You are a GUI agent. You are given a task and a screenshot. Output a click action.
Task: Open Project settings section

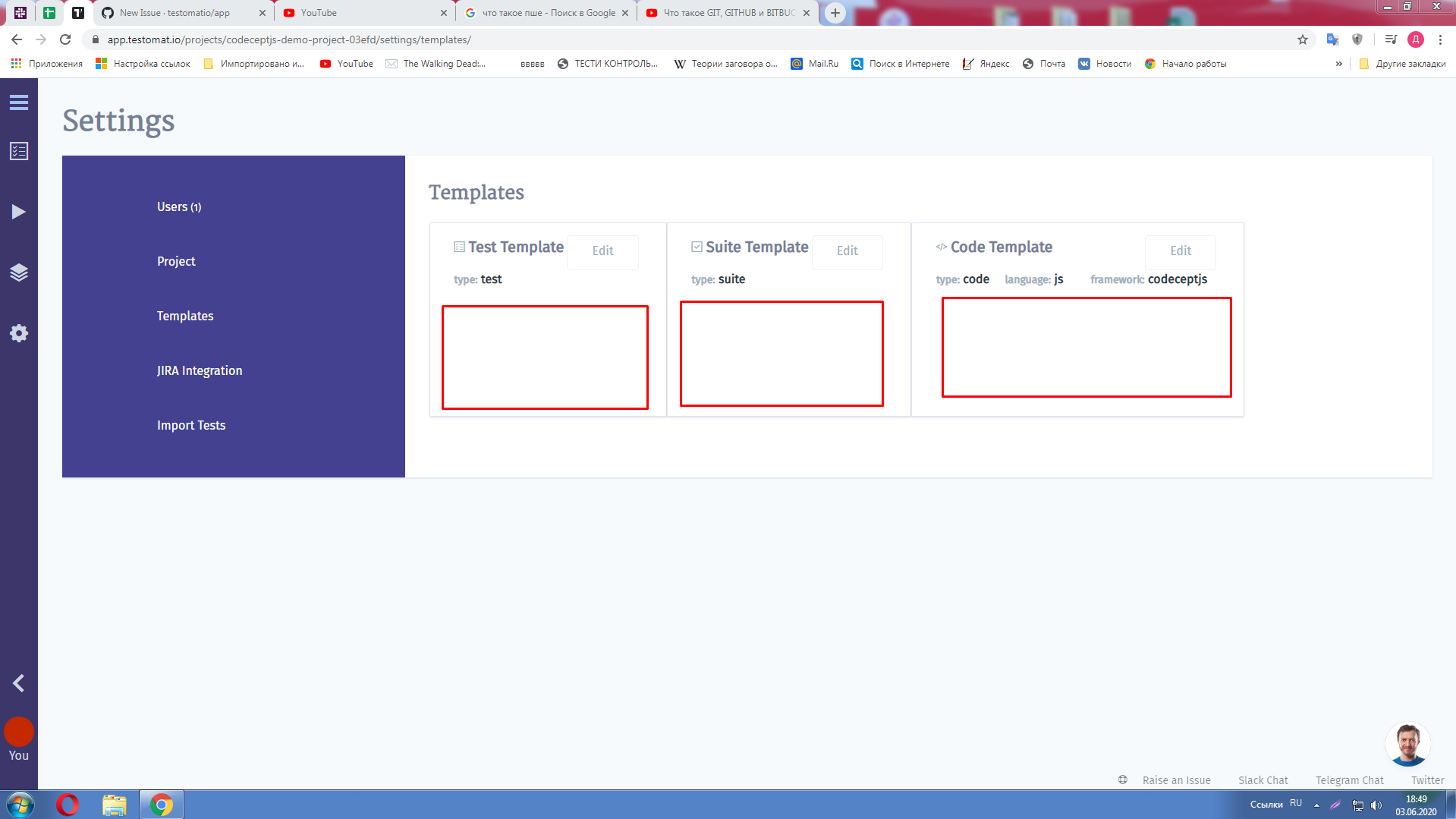[x=176, y=261]
